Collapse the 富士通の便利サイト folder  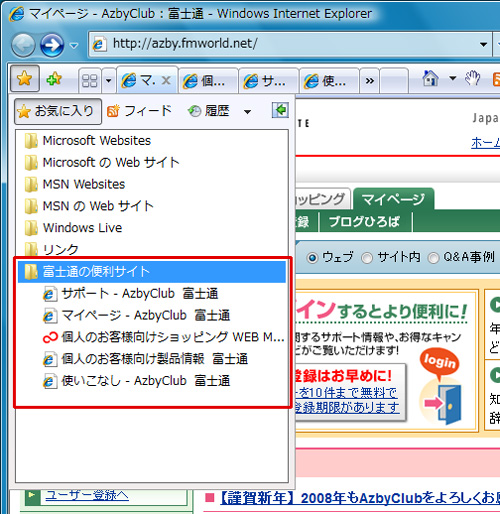coord(152,272)
